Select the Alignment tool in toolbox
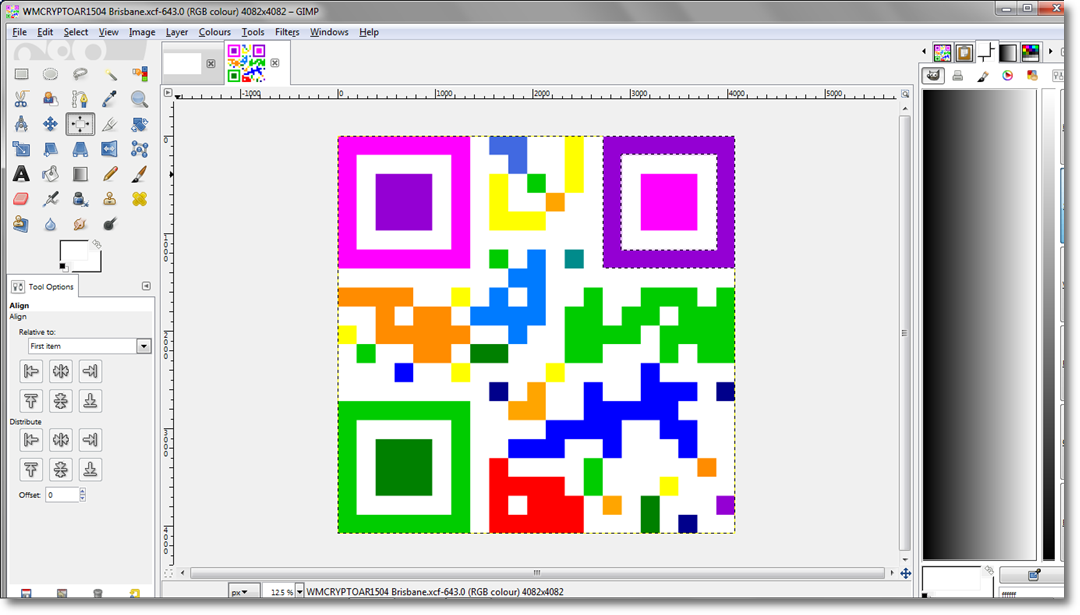 [x=80, y=124]
